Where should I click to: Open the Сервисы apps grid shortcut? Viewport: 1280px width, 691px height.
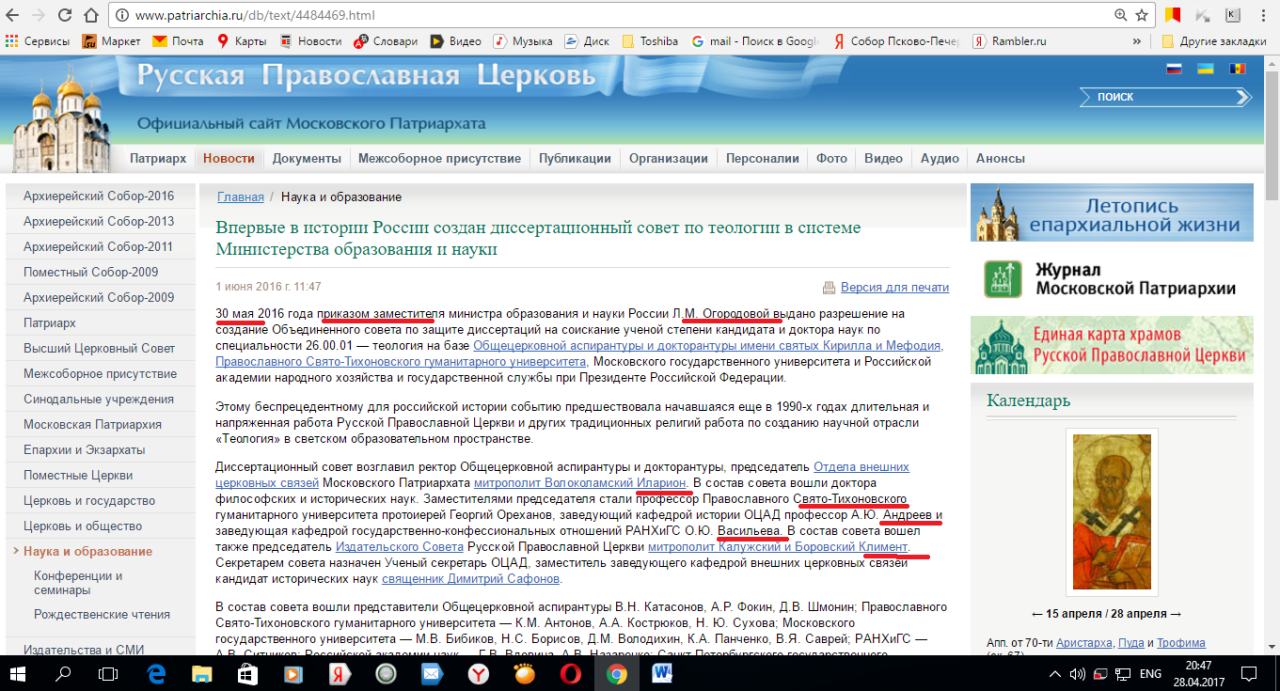click(x=38, y=41)
